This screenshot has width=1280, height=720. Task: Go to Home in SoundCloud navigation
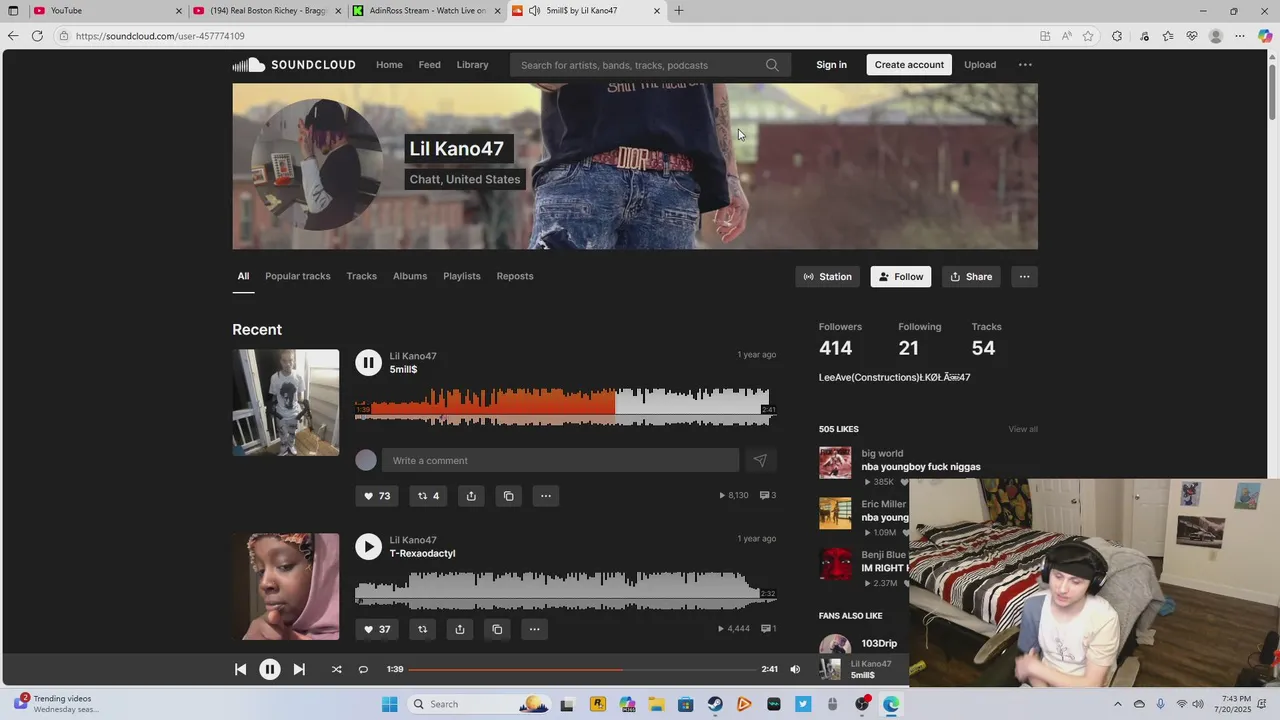coord(389,65)
